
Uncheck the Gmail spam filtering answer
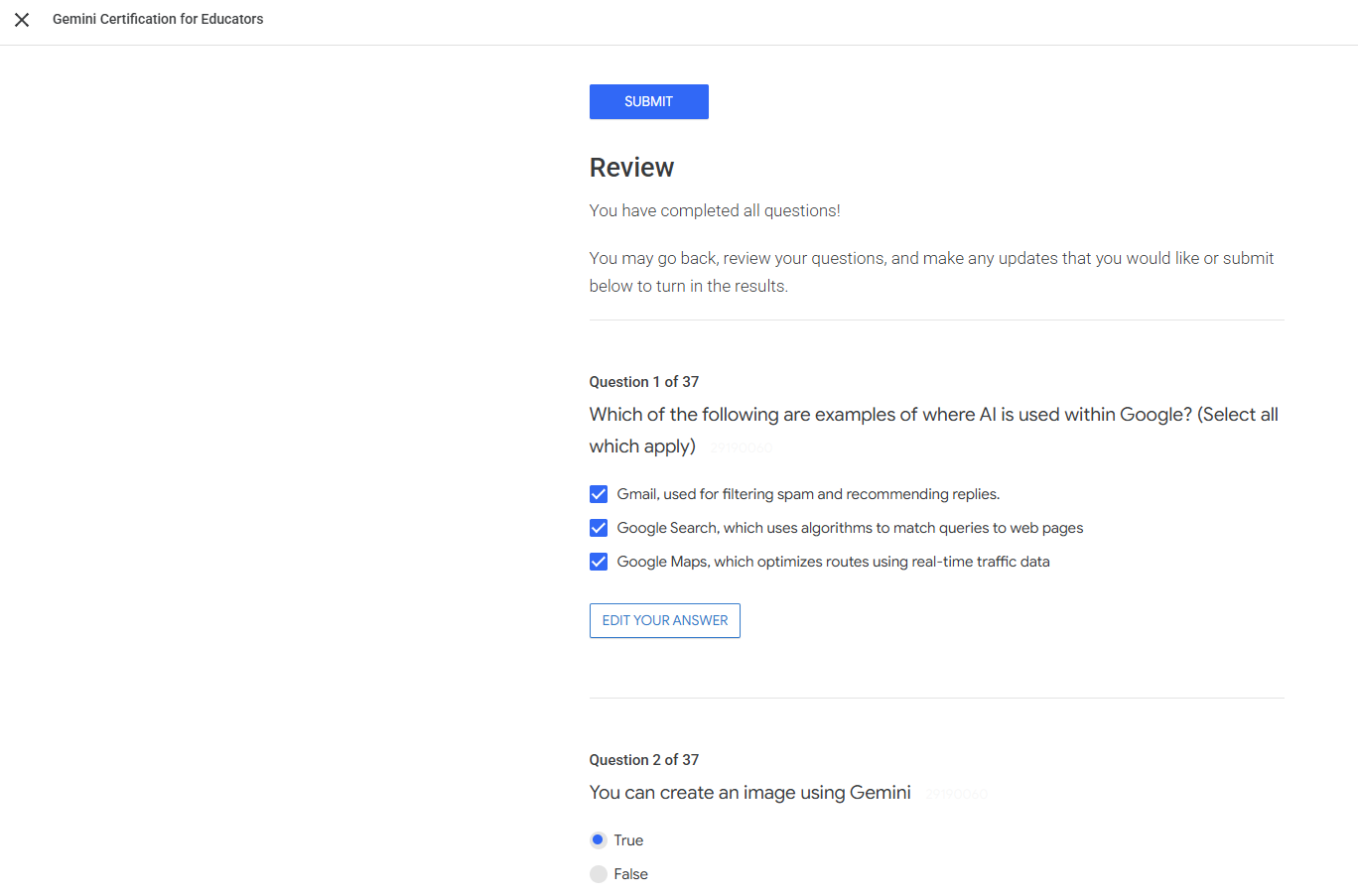(x=599, y=493)
